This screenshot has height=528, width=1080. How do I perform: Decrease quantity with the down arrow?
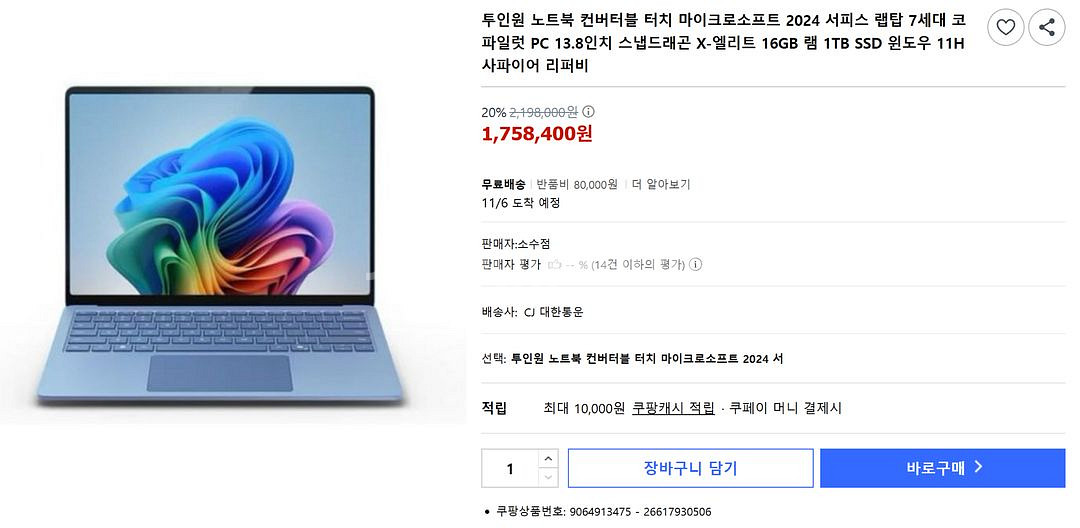[x=548, y=477]
